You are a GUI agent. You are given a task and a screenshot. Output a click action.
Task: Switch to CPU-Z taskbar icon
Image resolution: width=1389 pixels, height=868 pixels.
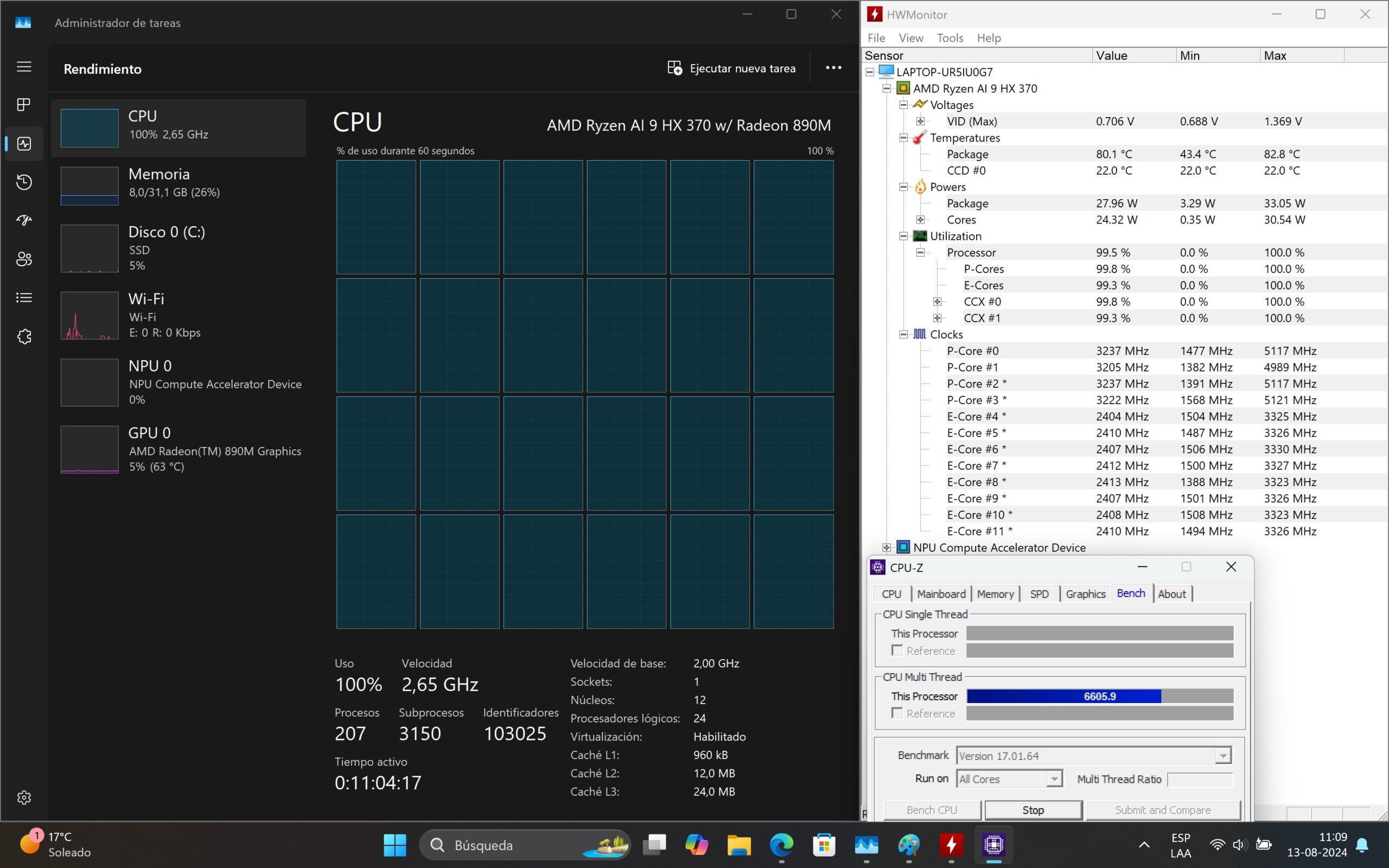[x=993, y=845]
